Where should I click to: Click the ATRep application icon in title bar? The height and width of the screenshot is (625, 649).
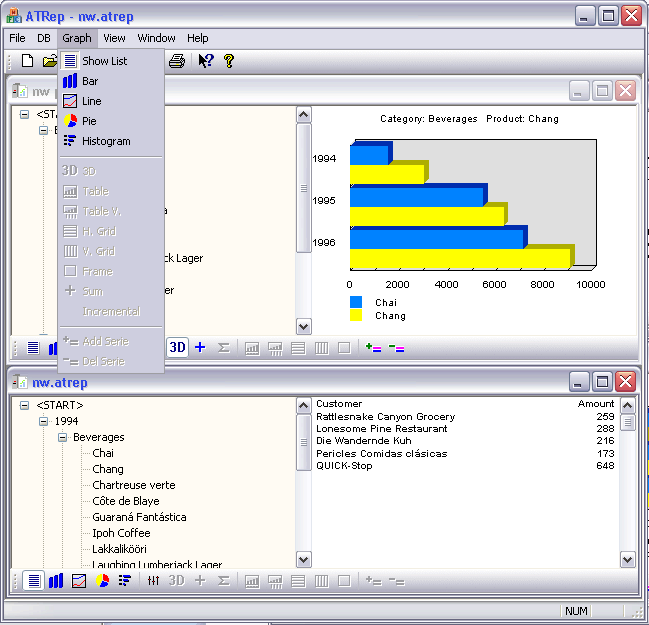[14, 16]
